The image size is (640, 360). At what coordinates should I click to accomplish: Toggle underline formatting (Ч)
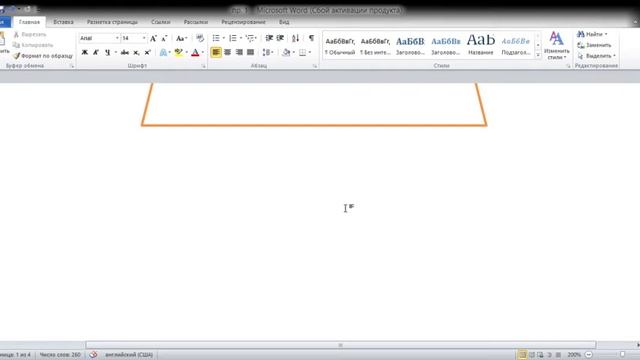click(107, 52)
